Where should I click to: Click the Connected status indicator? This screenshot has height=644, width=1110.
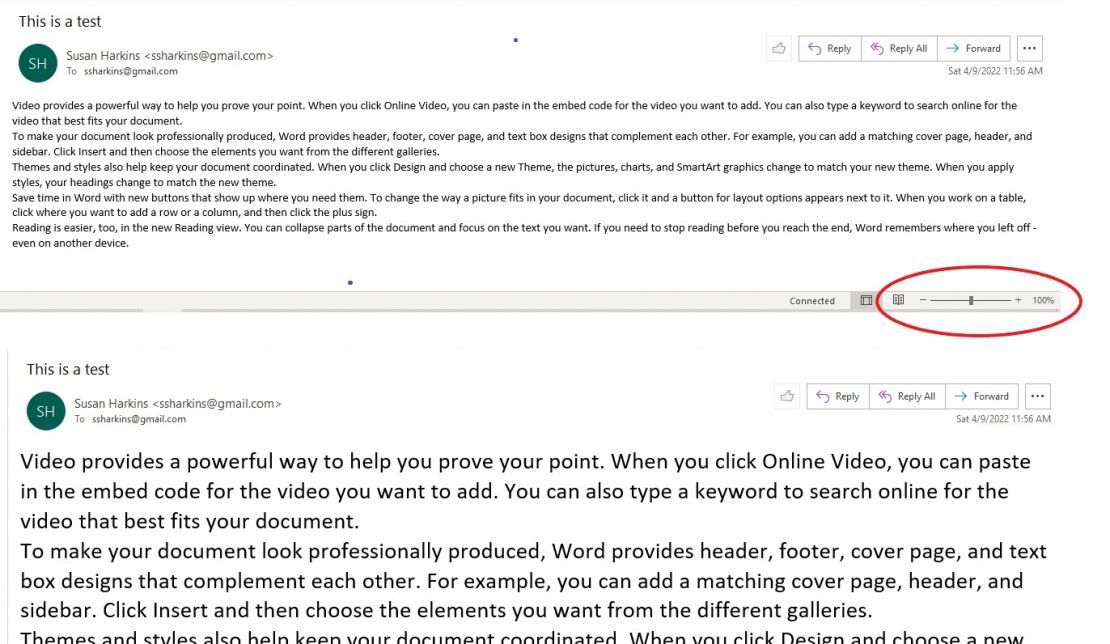click(x=812, y=301)
